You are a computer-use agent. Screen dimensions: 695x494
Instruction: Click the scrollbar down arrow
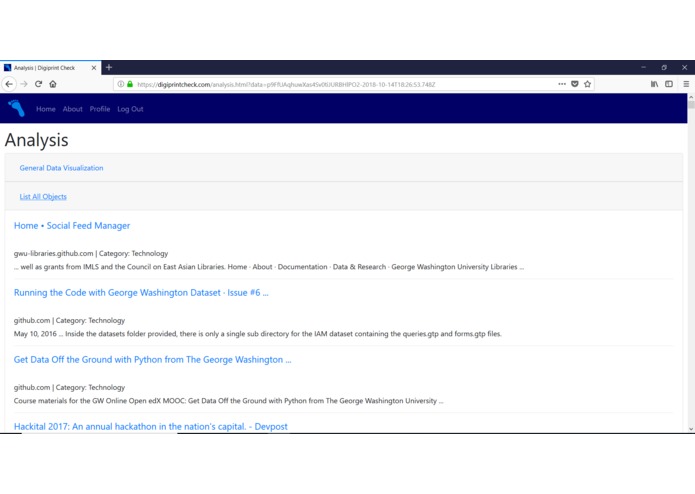691,429
